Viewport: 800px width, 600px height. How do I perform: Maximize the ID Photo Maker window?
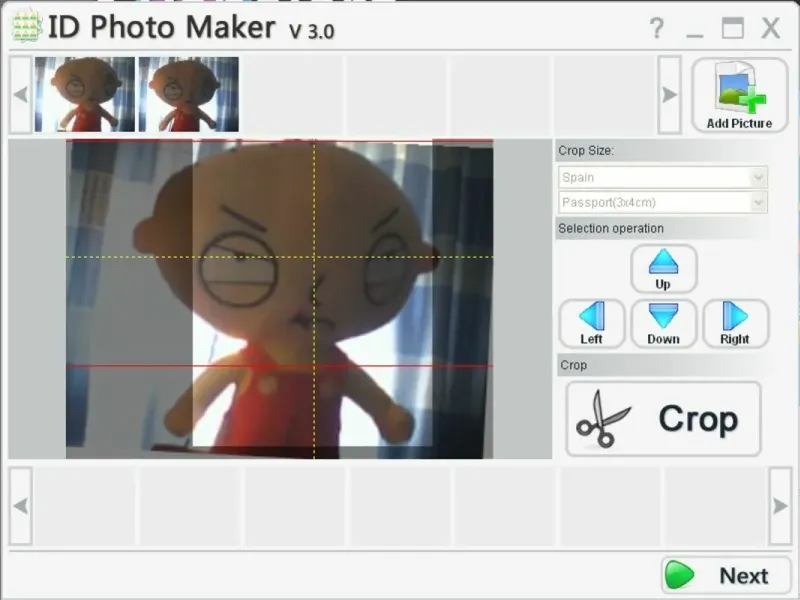click(733, 28)
